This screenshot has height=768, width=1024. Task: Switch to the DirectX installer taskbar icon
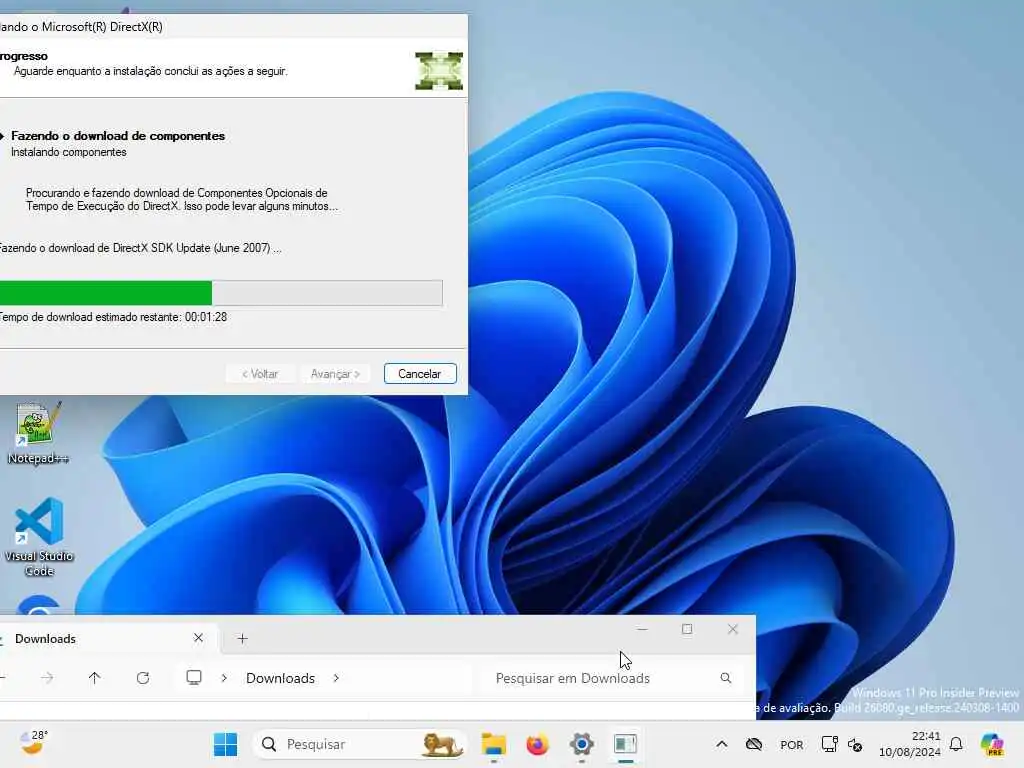(625, 744)
